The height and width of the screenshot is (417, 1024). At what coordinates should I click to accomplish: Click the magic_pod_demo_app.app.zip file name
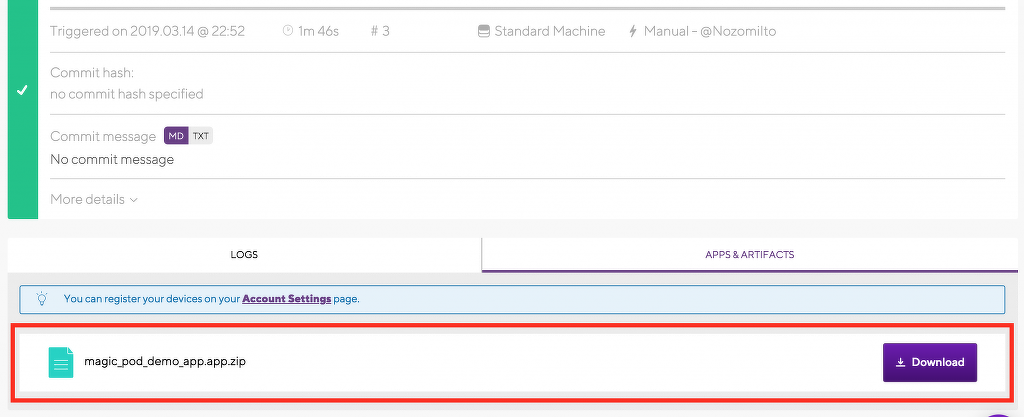[165, 361]
